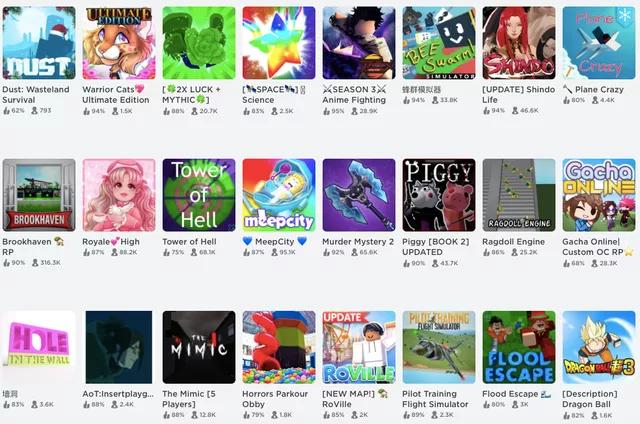Screen dimensions: 640x424
Task: Open the Horrors Parkour Obby title link
Action: pyautogui.click(x=275, y=399)
